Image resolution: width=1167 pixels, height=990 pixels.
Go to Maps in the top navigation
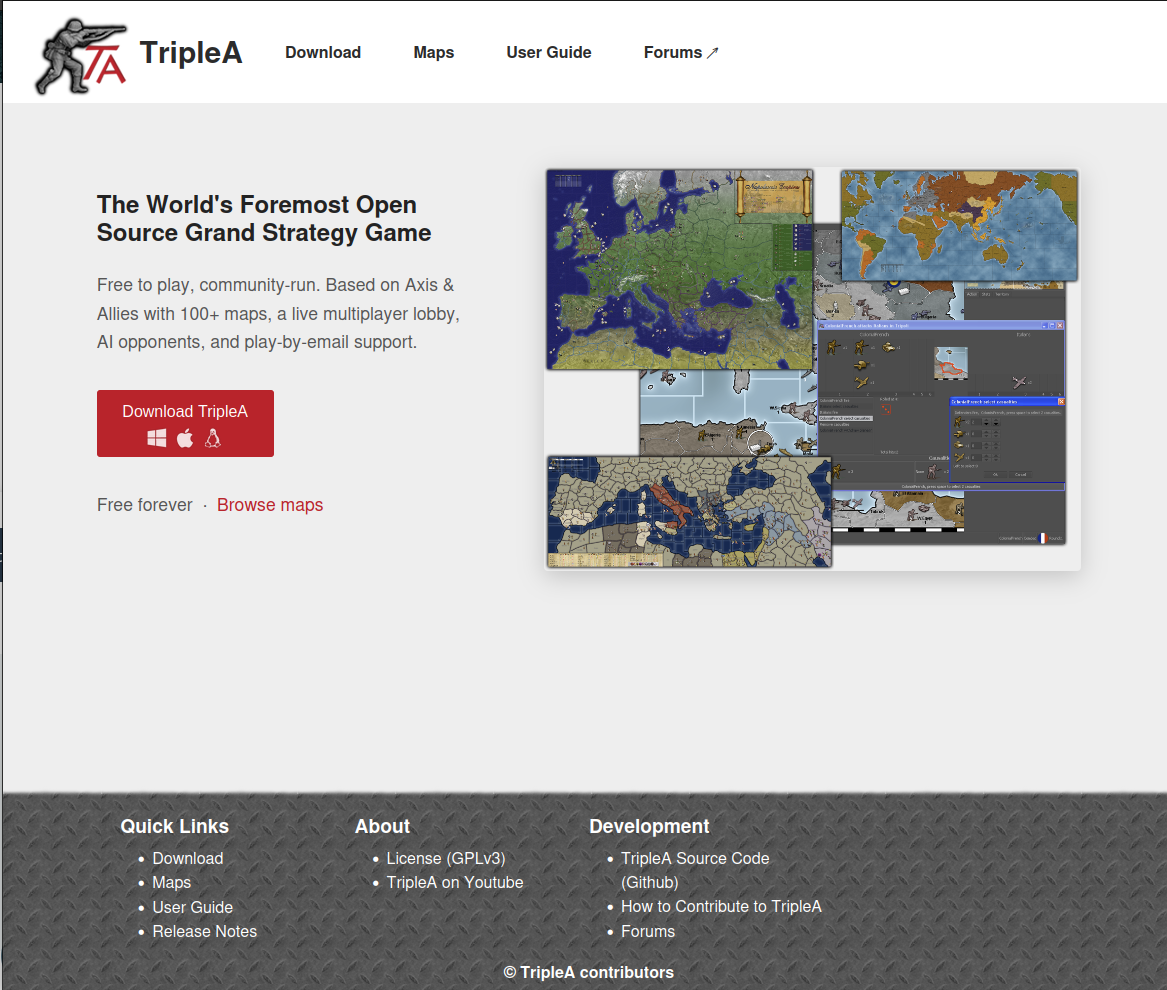[x=434, y=53]
